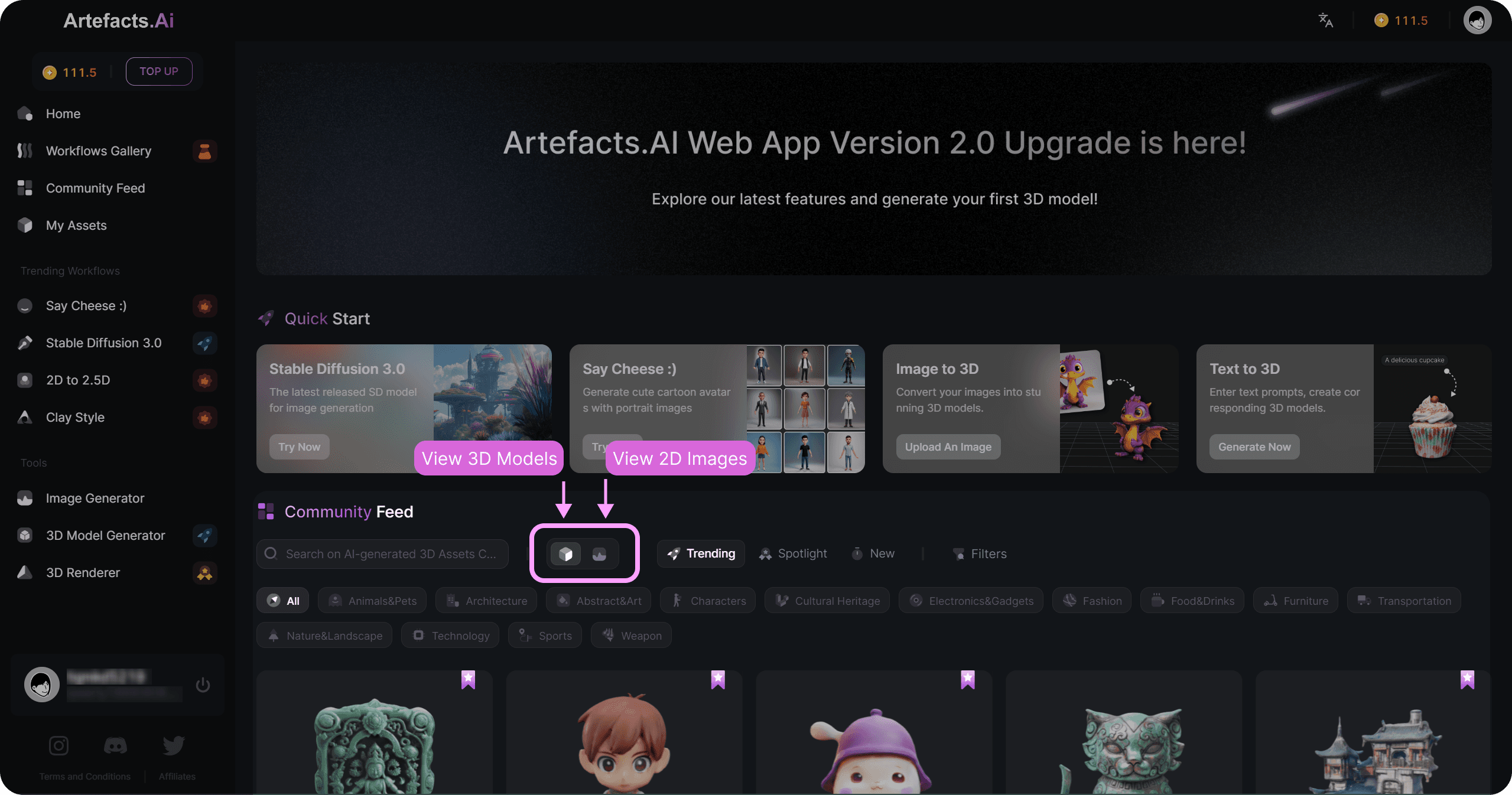Click the rocket badge beside 3D Model Generator
The image size is (1512, 795).
point(204,536)
